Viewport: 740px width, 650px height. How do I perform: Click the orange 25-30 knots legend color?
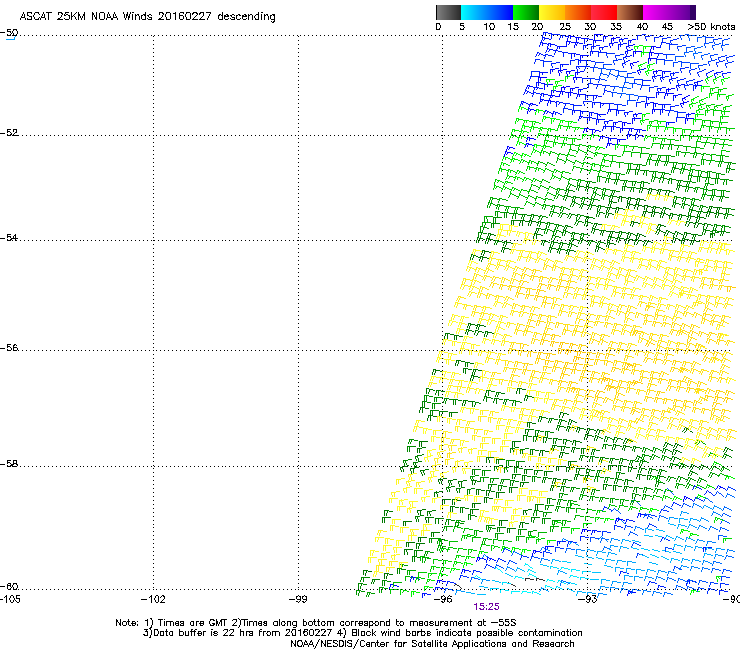(x=578, y=12)
